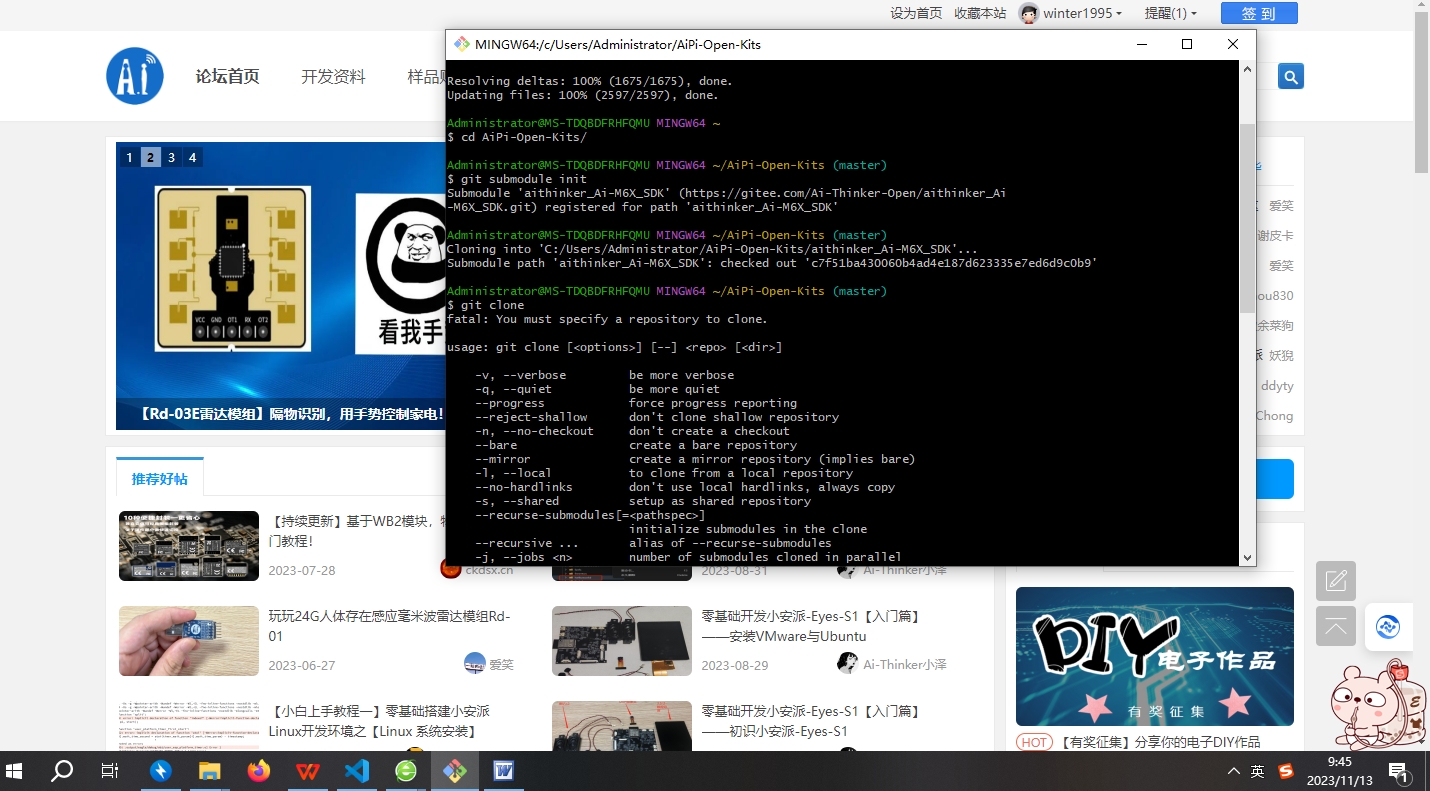Click the forum's blue Ai logo
Screen dimensions: 1430x791
[x=135, y=76]
